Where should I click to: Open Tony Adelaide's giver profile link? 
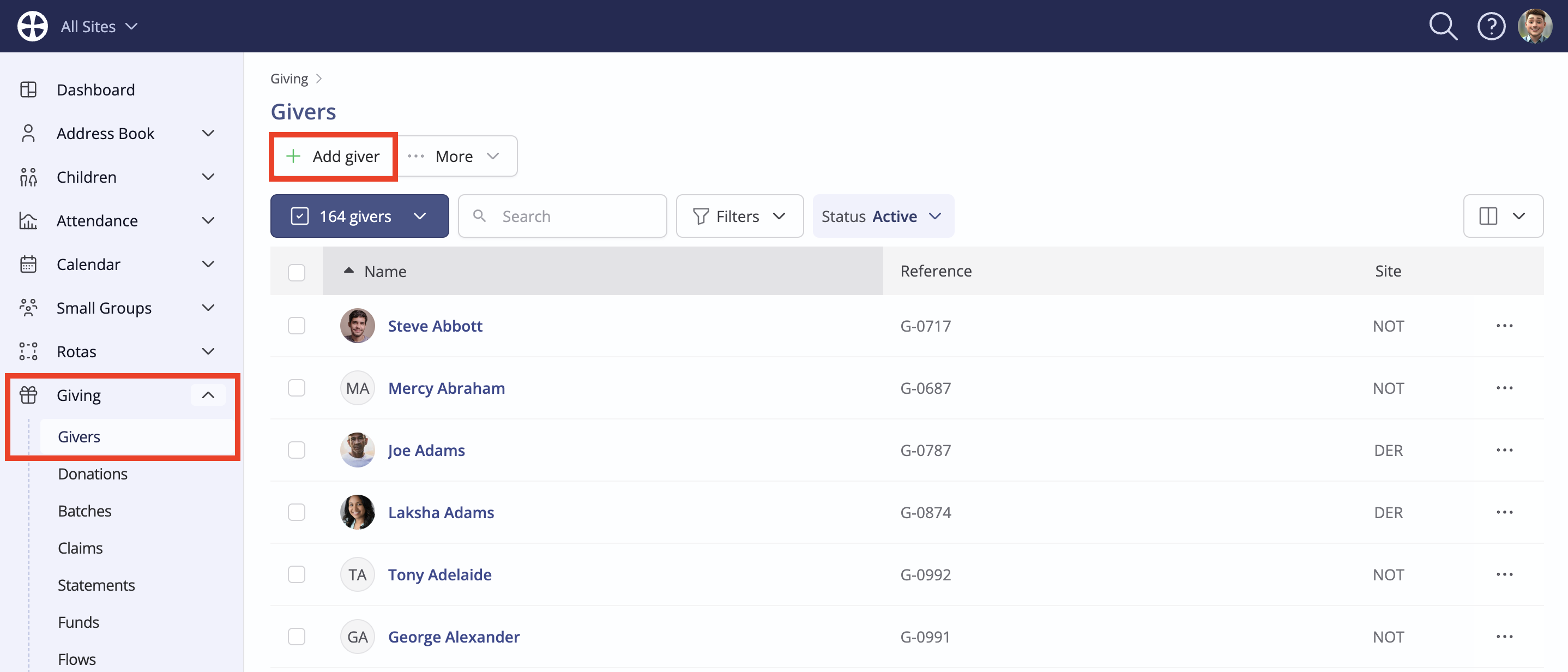439,574
